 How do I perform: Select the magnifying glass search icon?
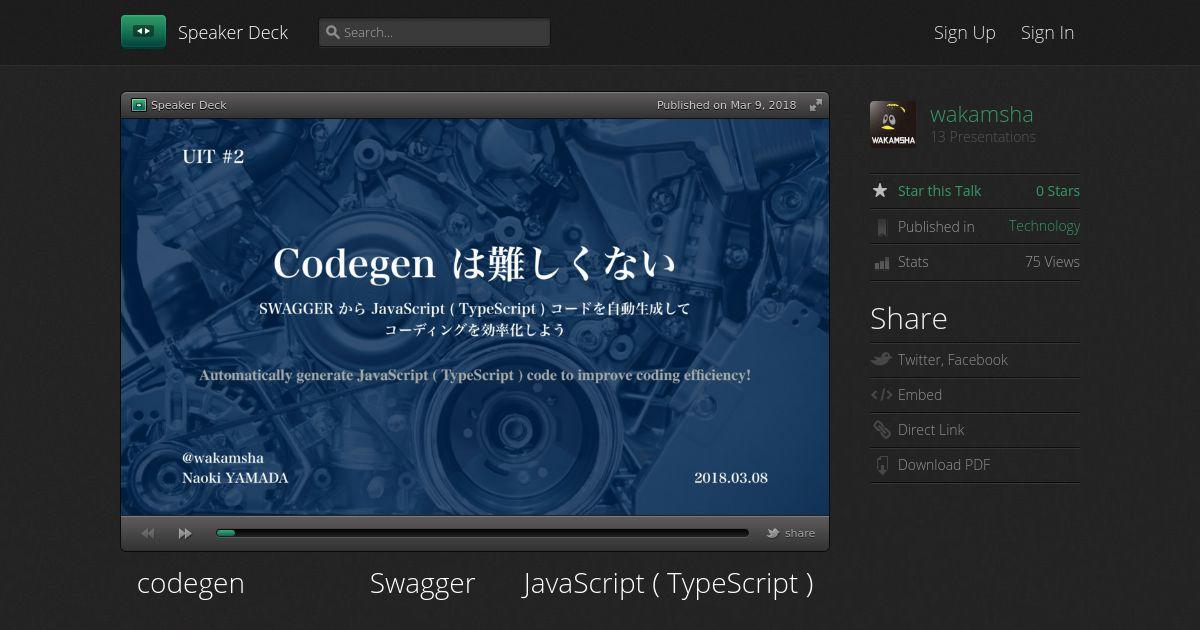[x=333, y=32]
